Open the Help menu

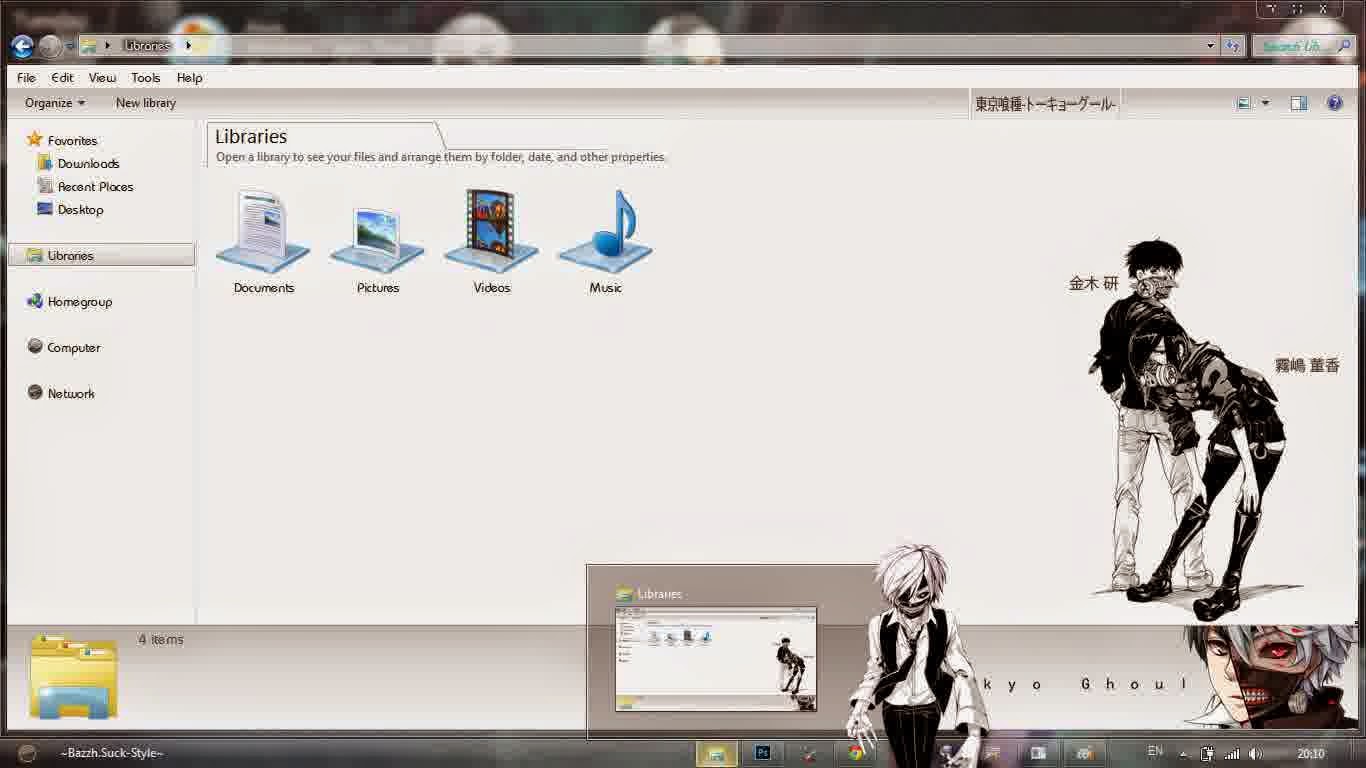(x=189, y=78)
